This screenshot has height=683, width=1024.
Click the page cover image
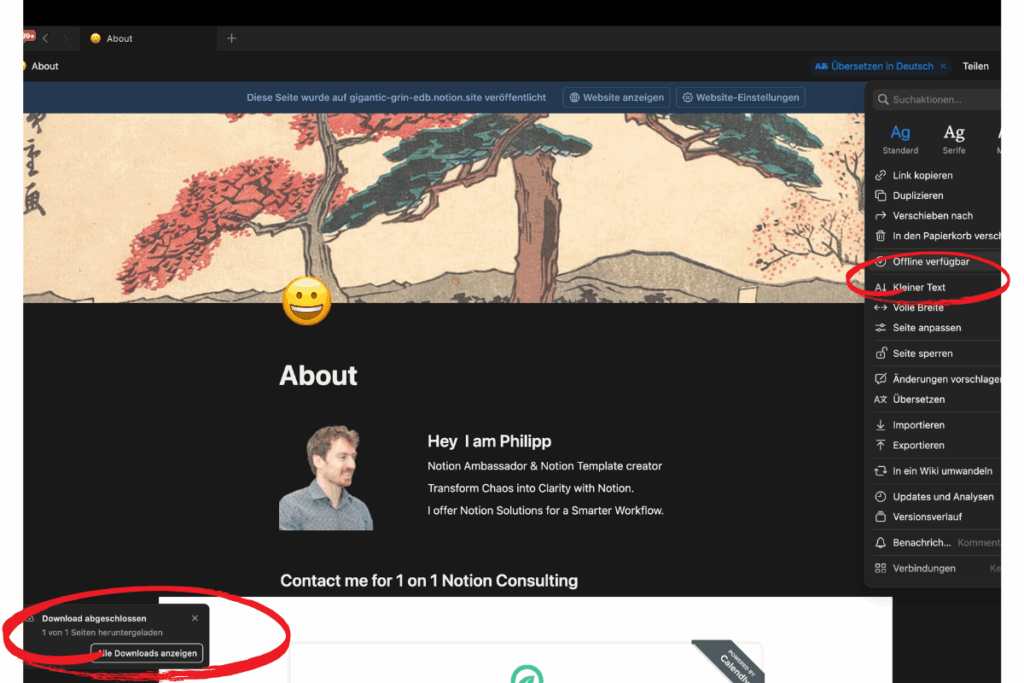(x=444, y=208)
